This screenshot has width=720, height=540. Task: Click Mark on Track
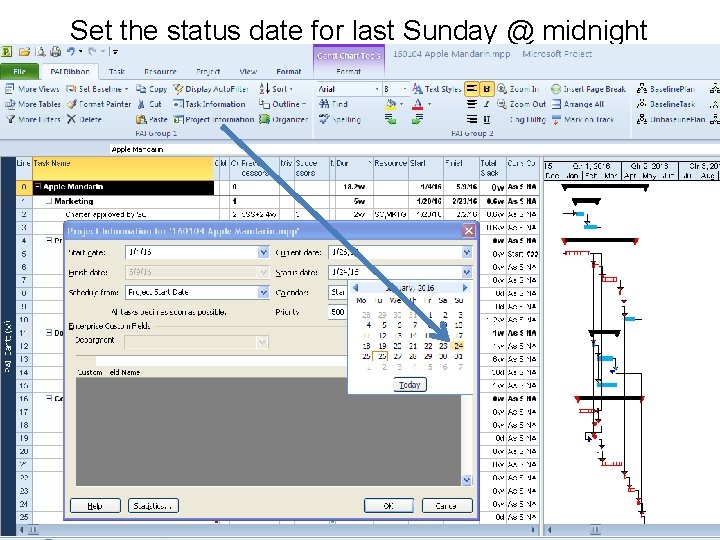tap(582, 119)
